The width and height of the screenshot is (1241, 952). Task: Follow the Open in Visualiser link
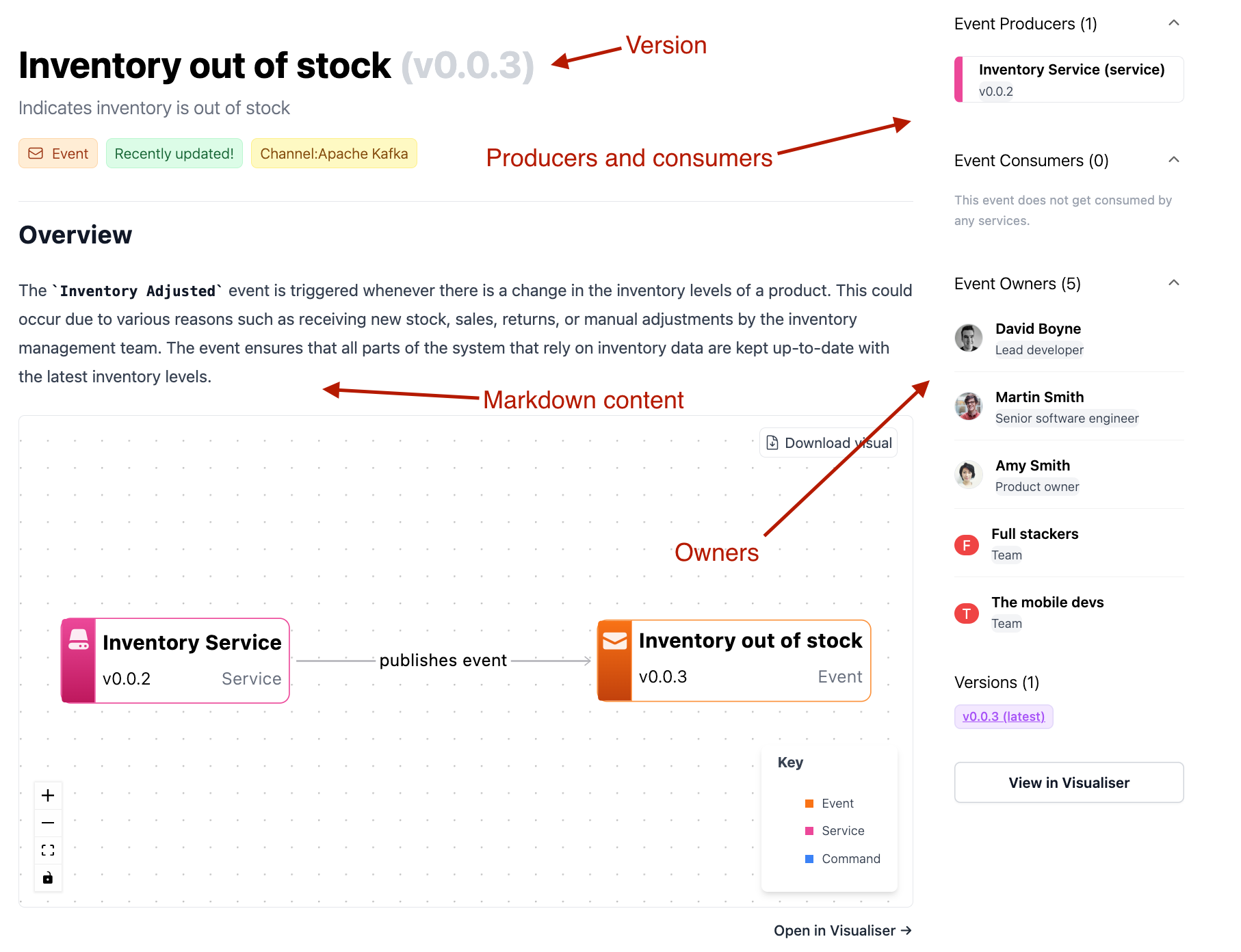click(842, 931)
